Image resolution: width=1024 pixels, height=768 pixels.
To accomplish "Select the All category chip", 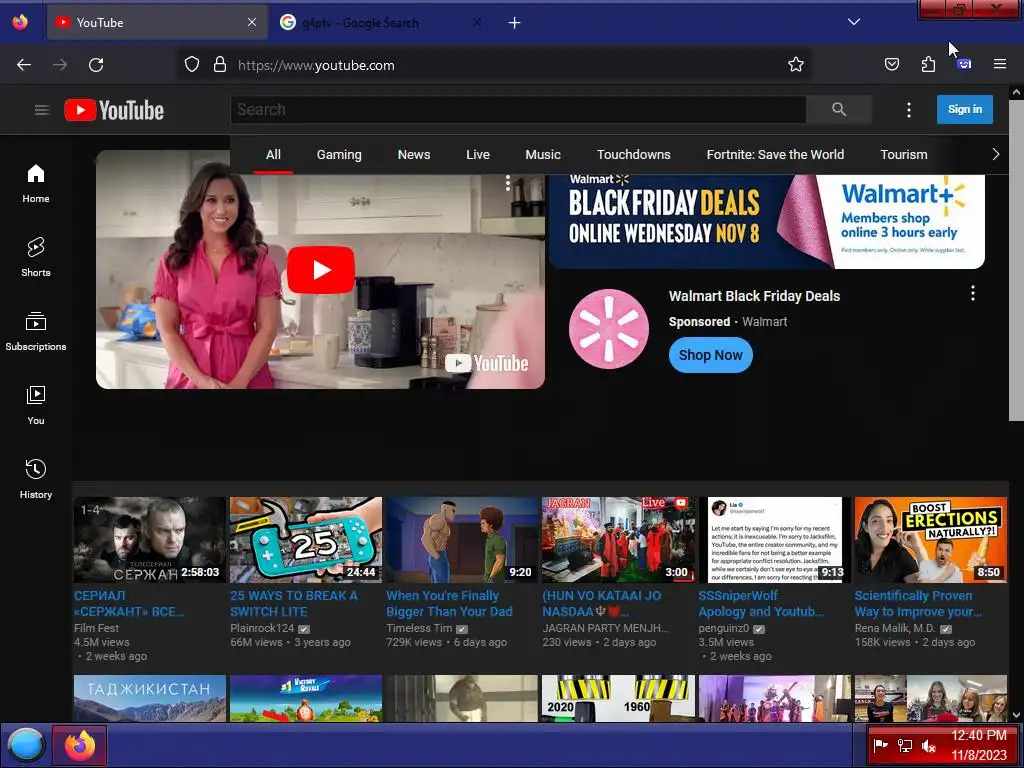I will (273, 155).
